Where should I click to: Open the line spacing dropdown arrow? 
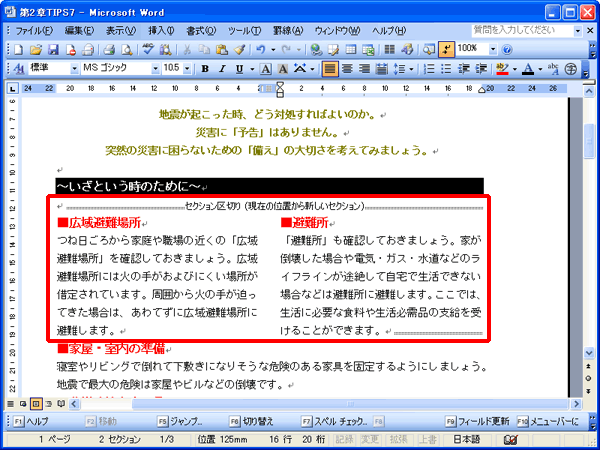click(x=411, y=69)
